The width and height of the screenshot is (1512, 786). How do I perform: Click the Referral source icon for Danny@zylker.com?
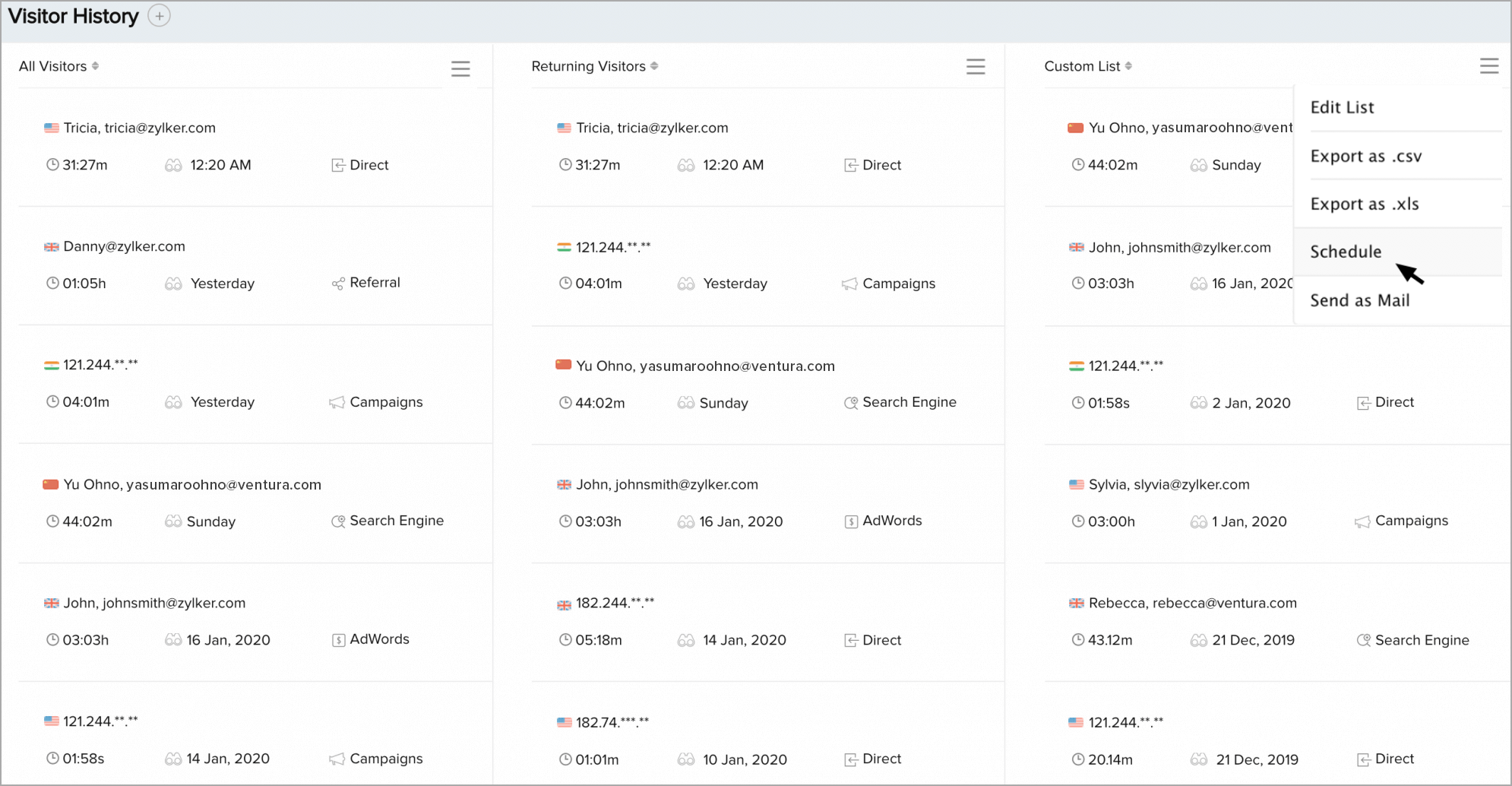point(338,284)
